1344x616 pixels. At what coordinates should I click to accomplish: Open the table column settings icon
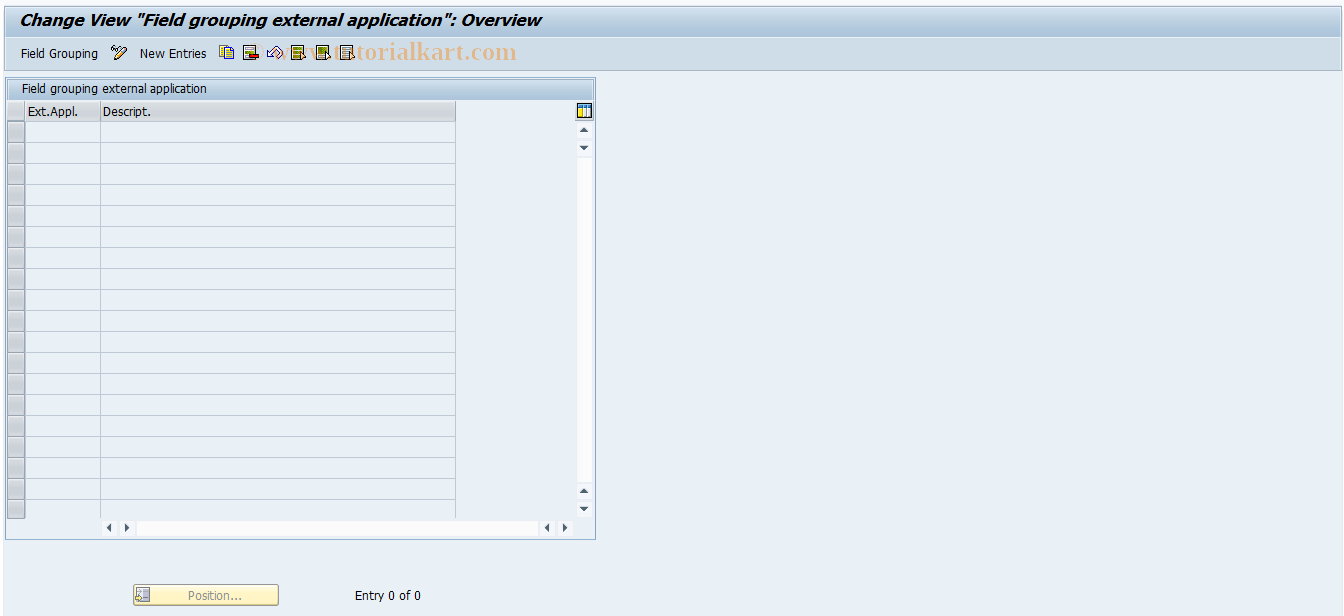585,111
